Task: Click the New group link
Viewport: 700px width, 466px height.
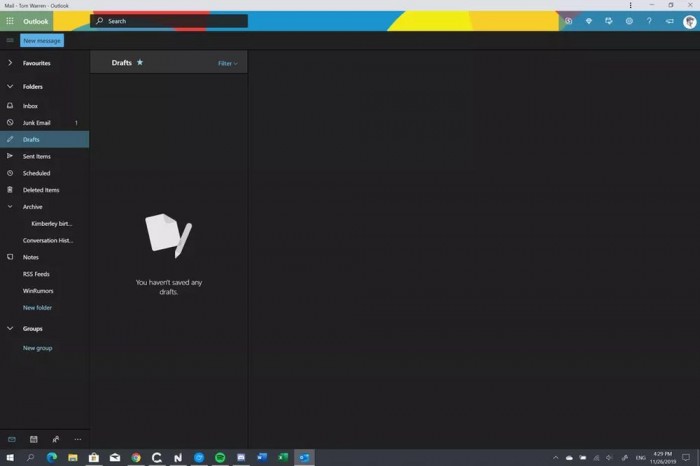Action: (x=37, y=348)
